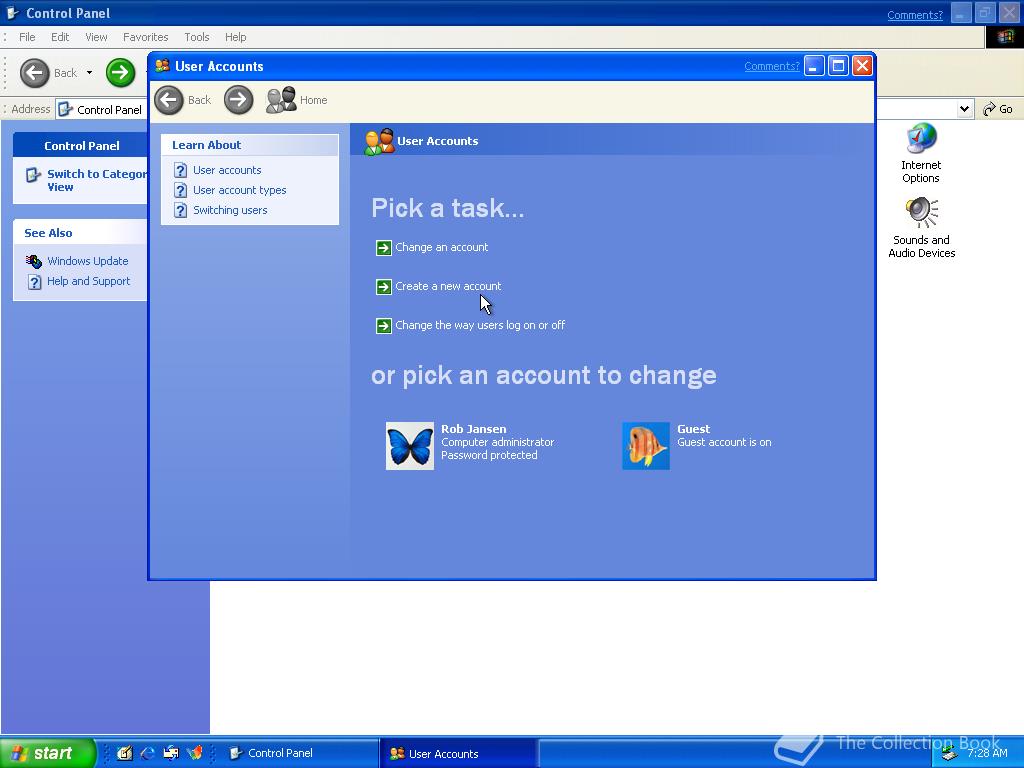Click Switch to Category View link
This screenshot has width=1024, height=768.
point(97,180)
